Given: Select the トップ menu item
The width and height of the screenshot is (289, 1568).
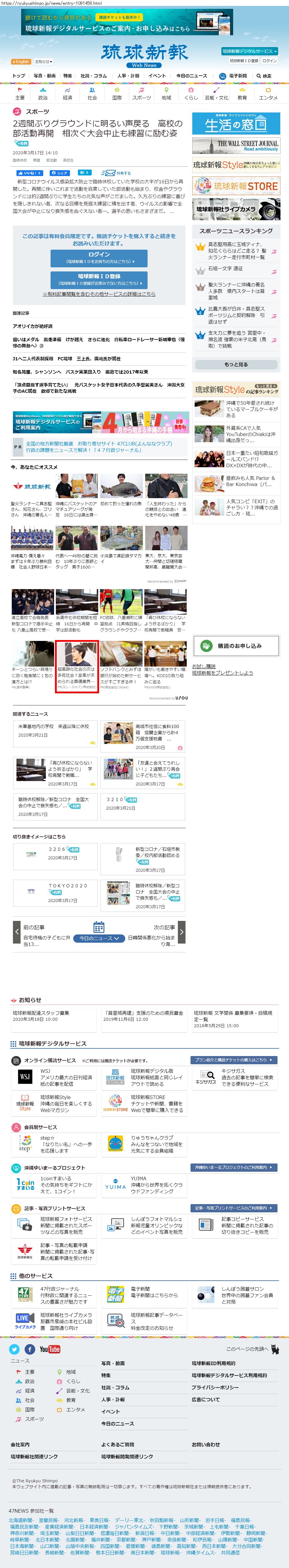Looking at the screenshot, I should pyautogui.click(x=19, y=76).
